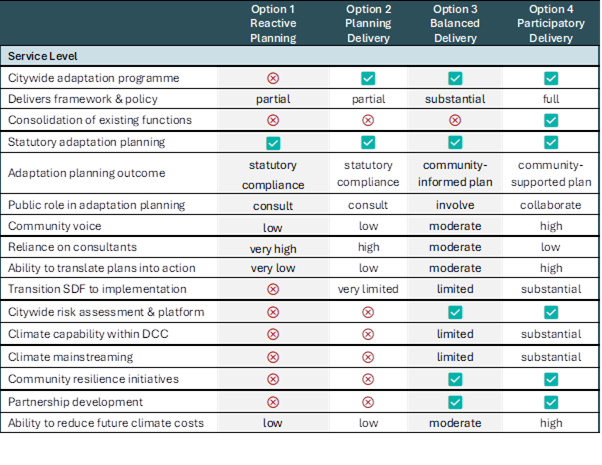Click Option 3 cross for Consolidation of existing functions
This screenshot has width=602, height=465.
[x=455, y=120]
